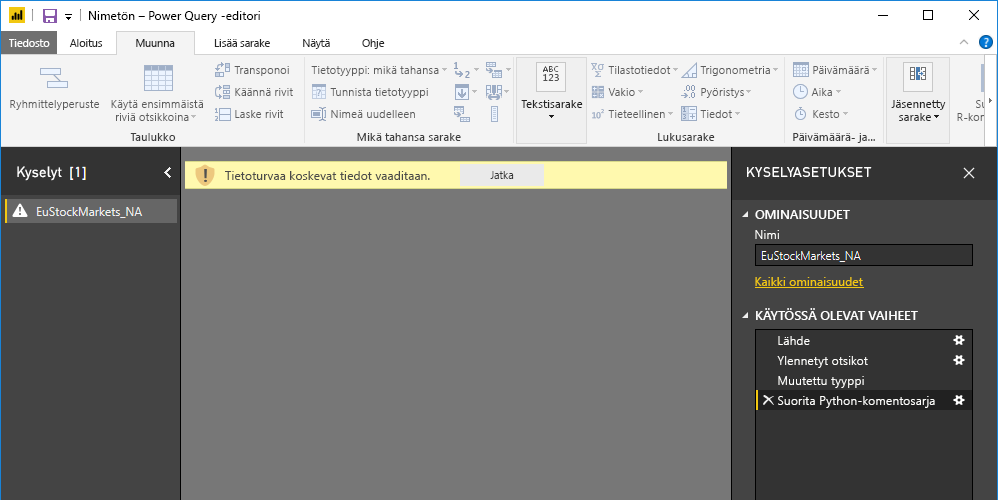Collapse the Kyselyt pane with chevron
The image size is (998, 500).
tap(167, 172)
